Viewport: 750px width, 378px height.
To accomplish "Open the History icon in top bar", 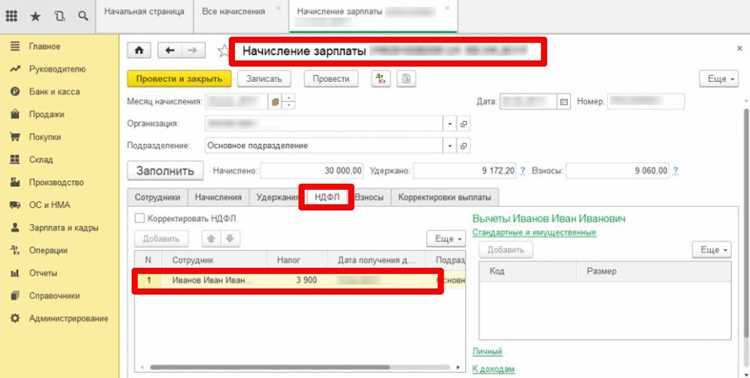I will pyautogui.click(x=59, y=16).
